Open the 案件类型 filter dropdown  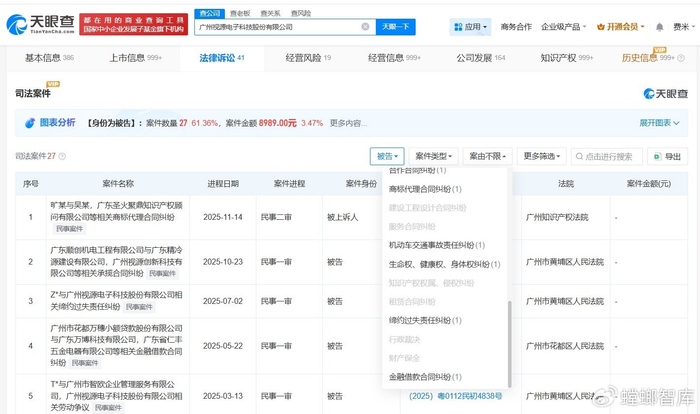(434, 157)
